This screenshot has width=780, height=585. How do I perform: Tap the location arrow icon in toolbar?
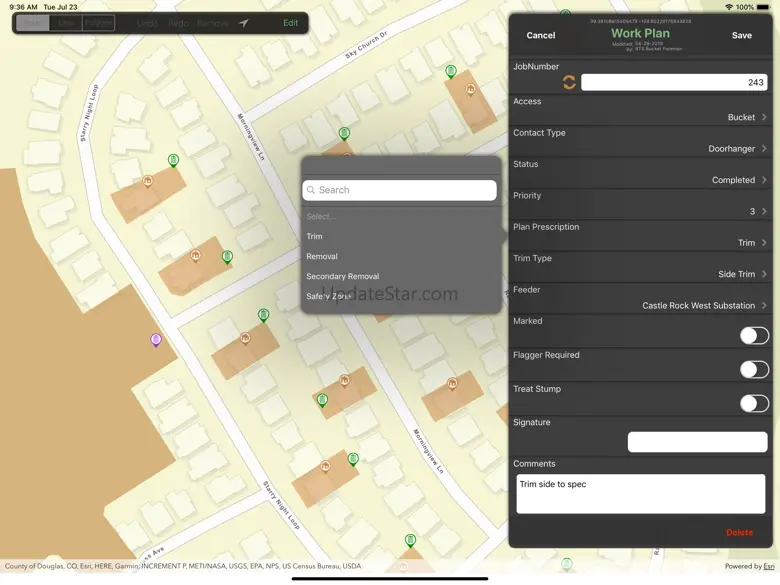243,23
